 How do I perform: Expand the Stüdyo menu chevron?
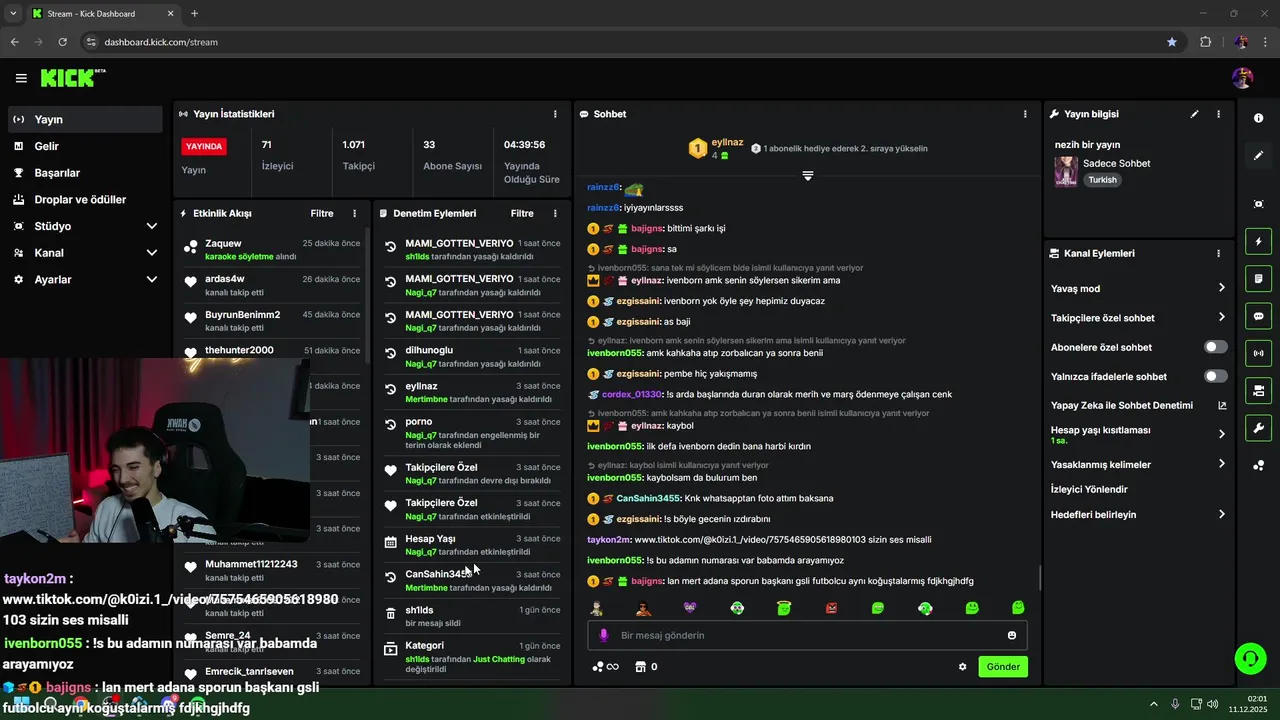pyautogui.click(x=152, y=226)
